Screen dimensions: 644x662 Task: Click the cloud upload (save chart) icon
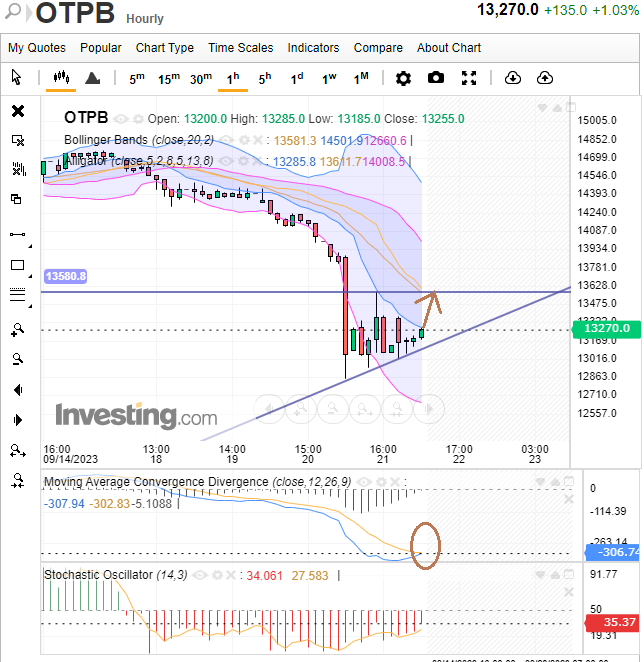pos(545,78)
